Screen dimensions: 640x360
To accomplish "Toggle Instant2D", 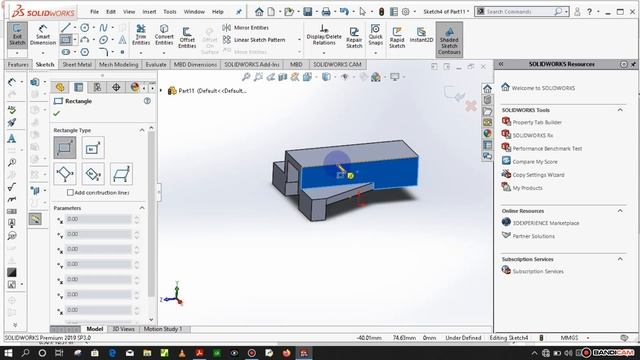I will (x=421, y=35).
